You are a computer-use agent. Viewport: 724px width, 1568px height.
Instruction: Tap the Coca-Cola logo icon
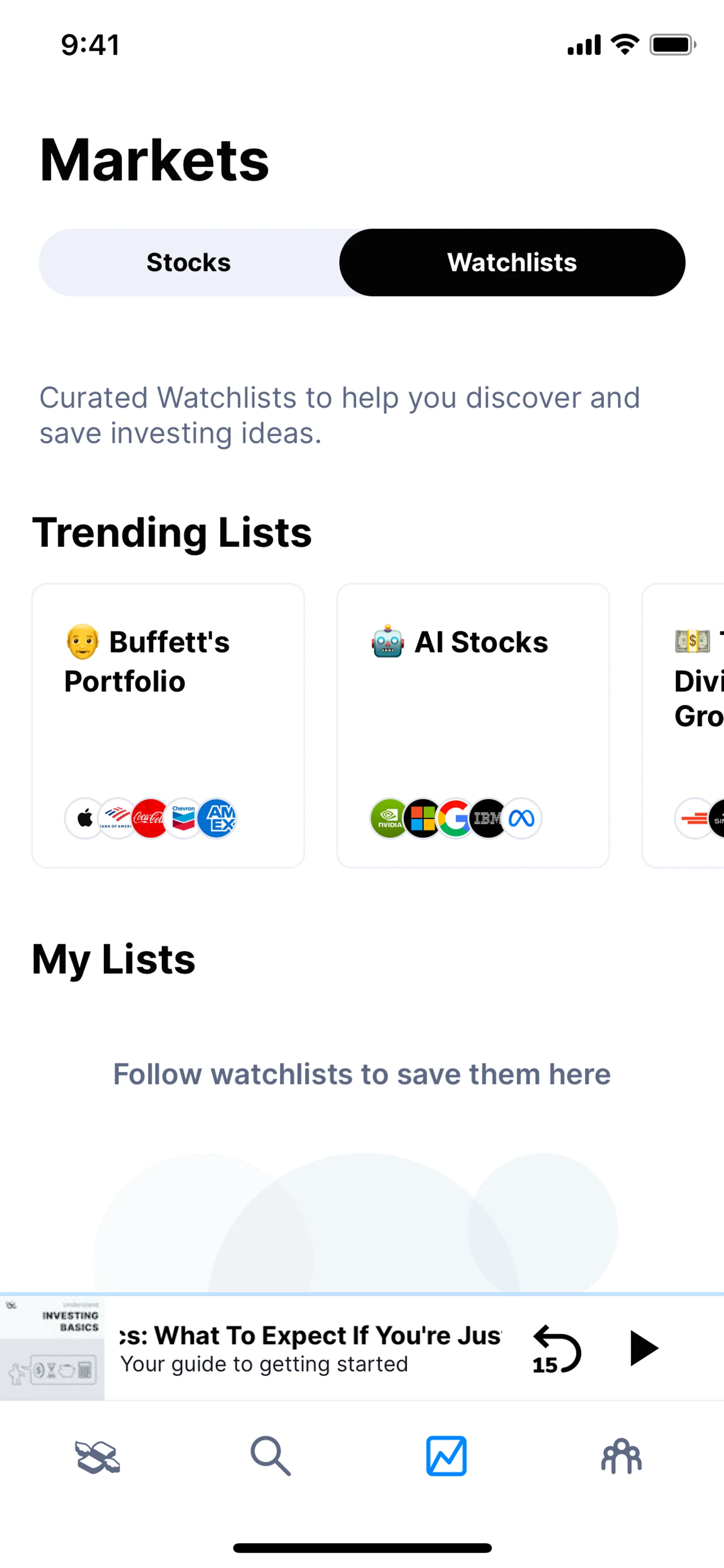coord(150,818)
